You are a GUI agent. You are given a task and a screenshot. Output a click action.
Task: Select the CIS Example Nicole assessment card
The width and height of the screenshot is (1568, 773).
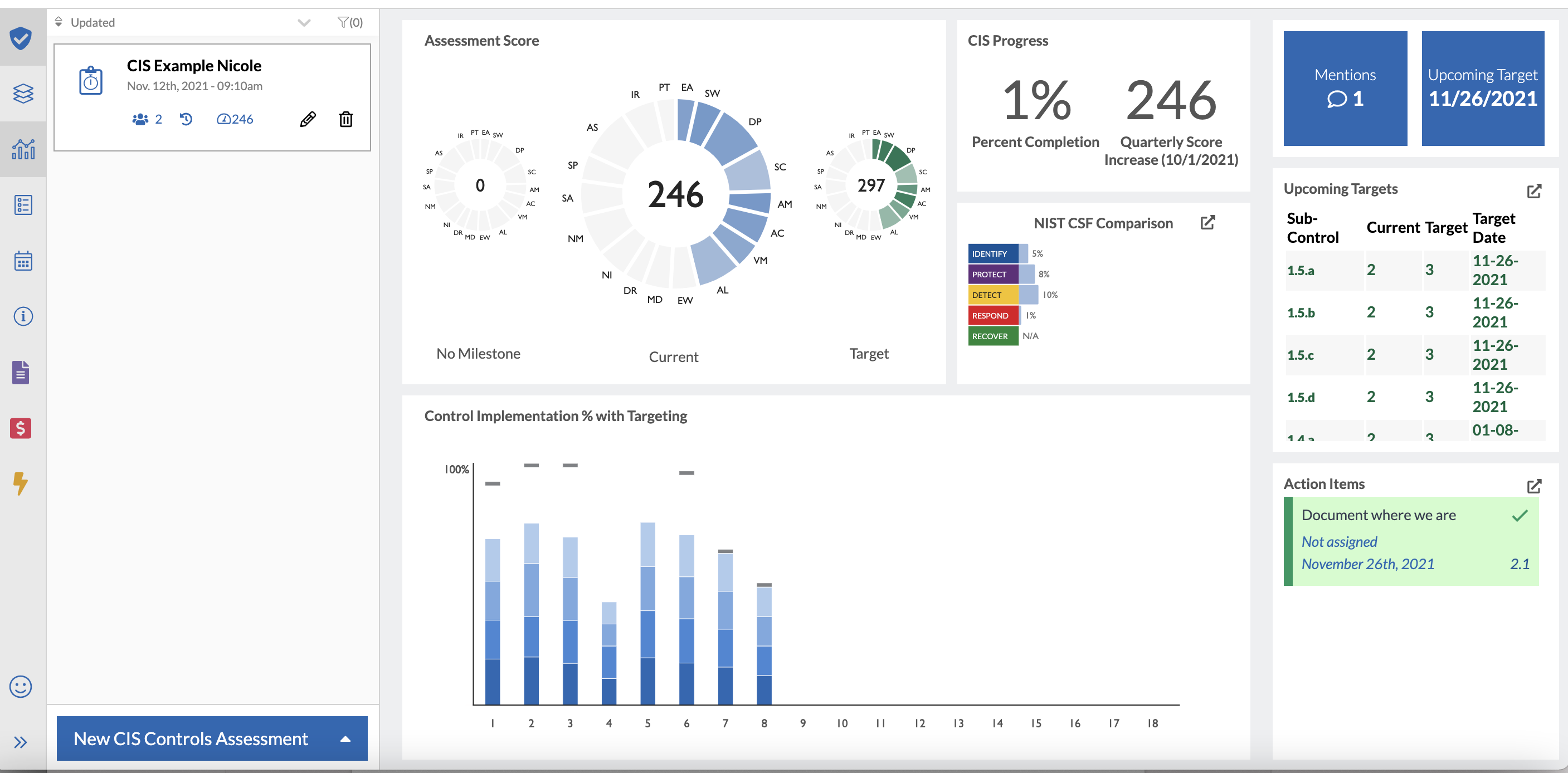pos(212,97)
